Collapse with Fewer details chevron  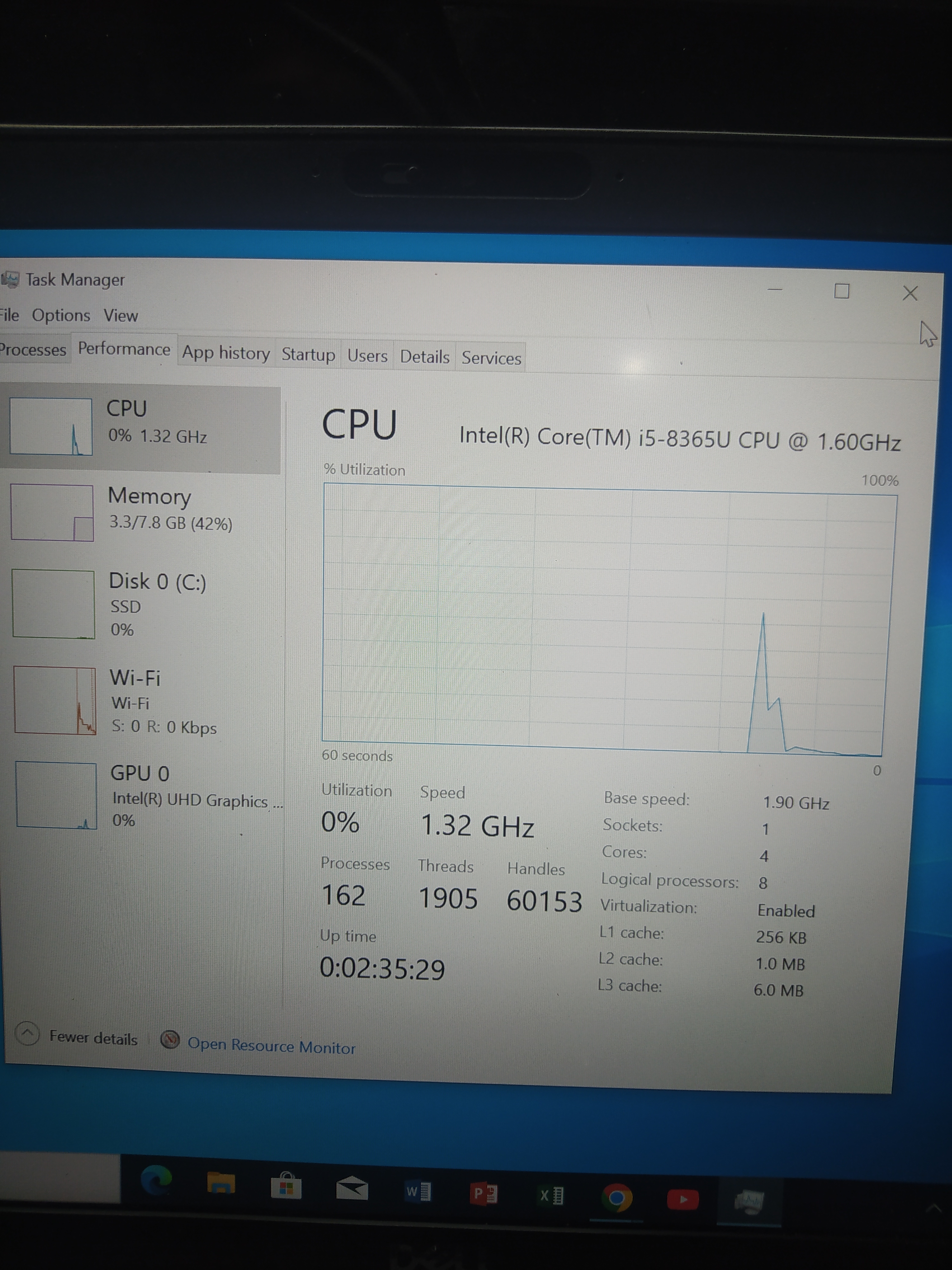(28, 1033)
